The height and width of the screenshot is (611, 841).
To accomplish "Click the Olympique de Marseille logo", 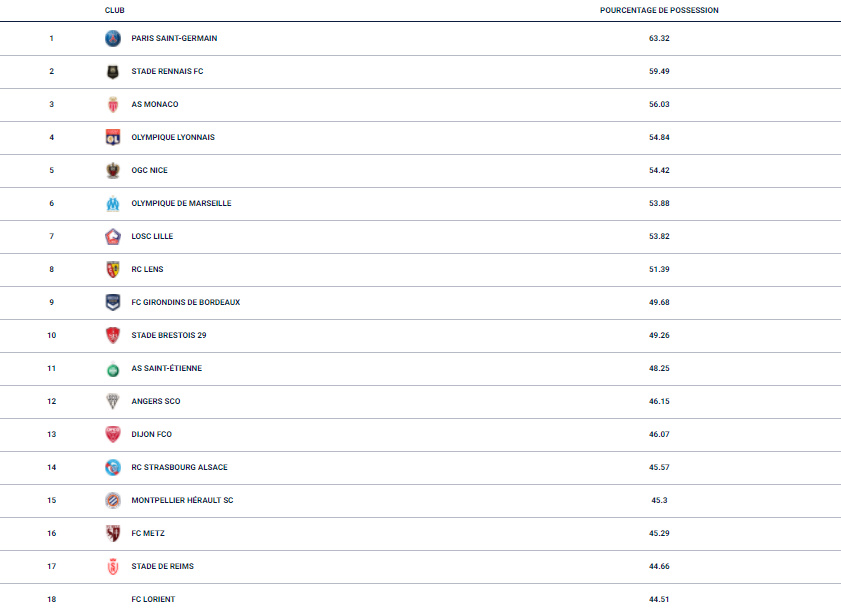I will point(113,203).
